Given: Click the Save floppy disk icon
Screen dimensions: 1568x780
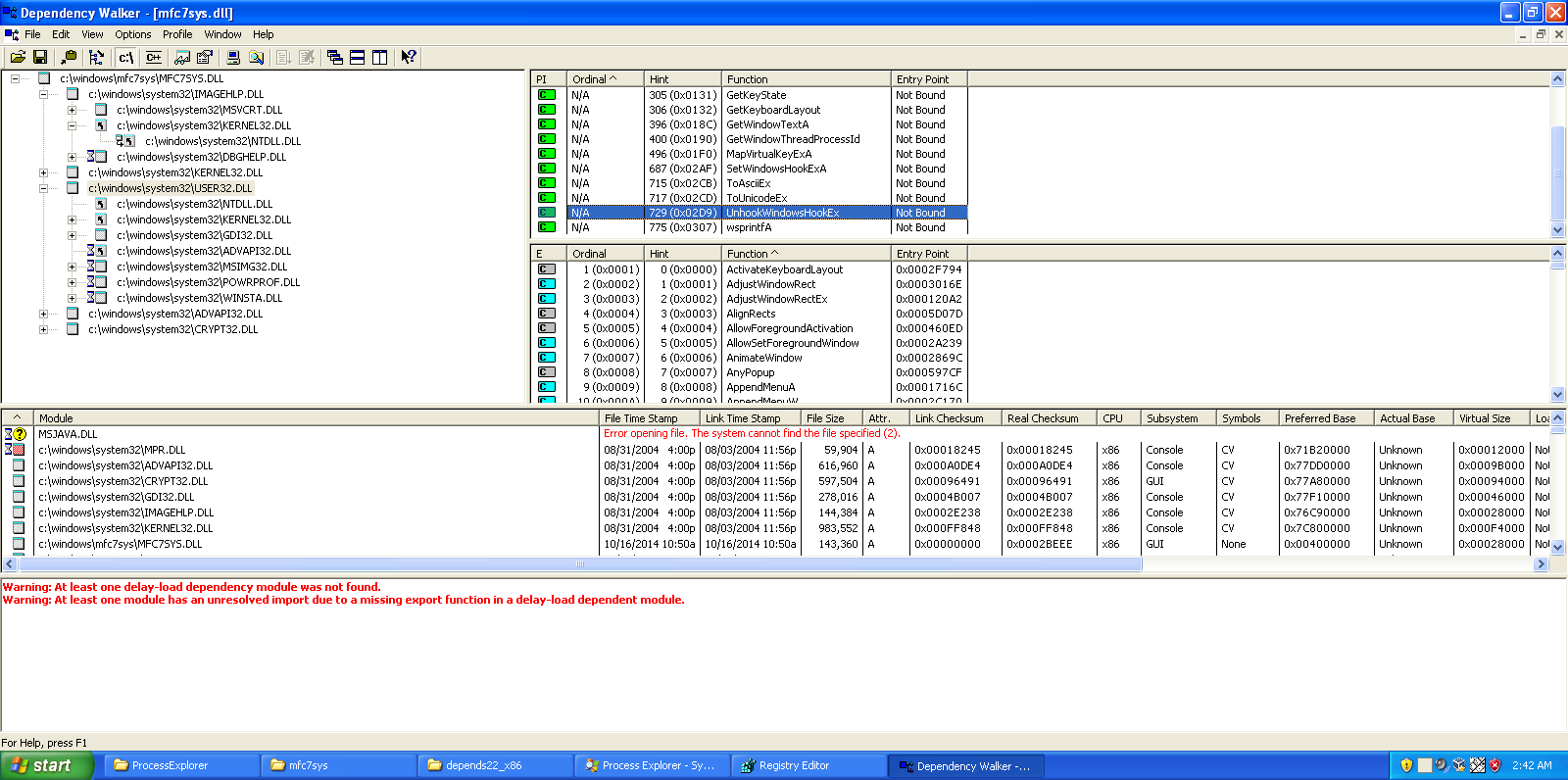Looking at the screenshot, I should point(40,57).
